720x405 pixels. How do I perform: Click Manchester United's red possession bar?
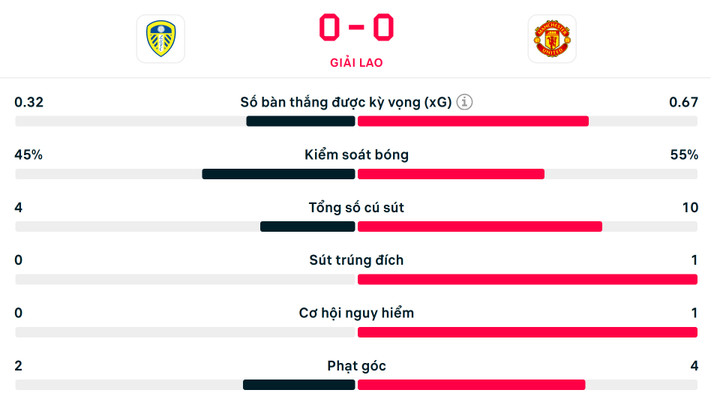[x=451, y=174]
